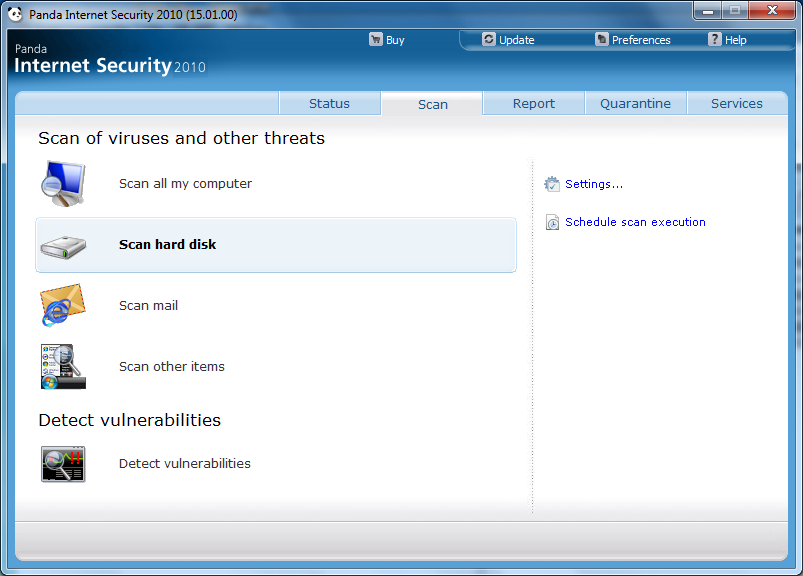Open Settings... link

[x=594, y=184]
